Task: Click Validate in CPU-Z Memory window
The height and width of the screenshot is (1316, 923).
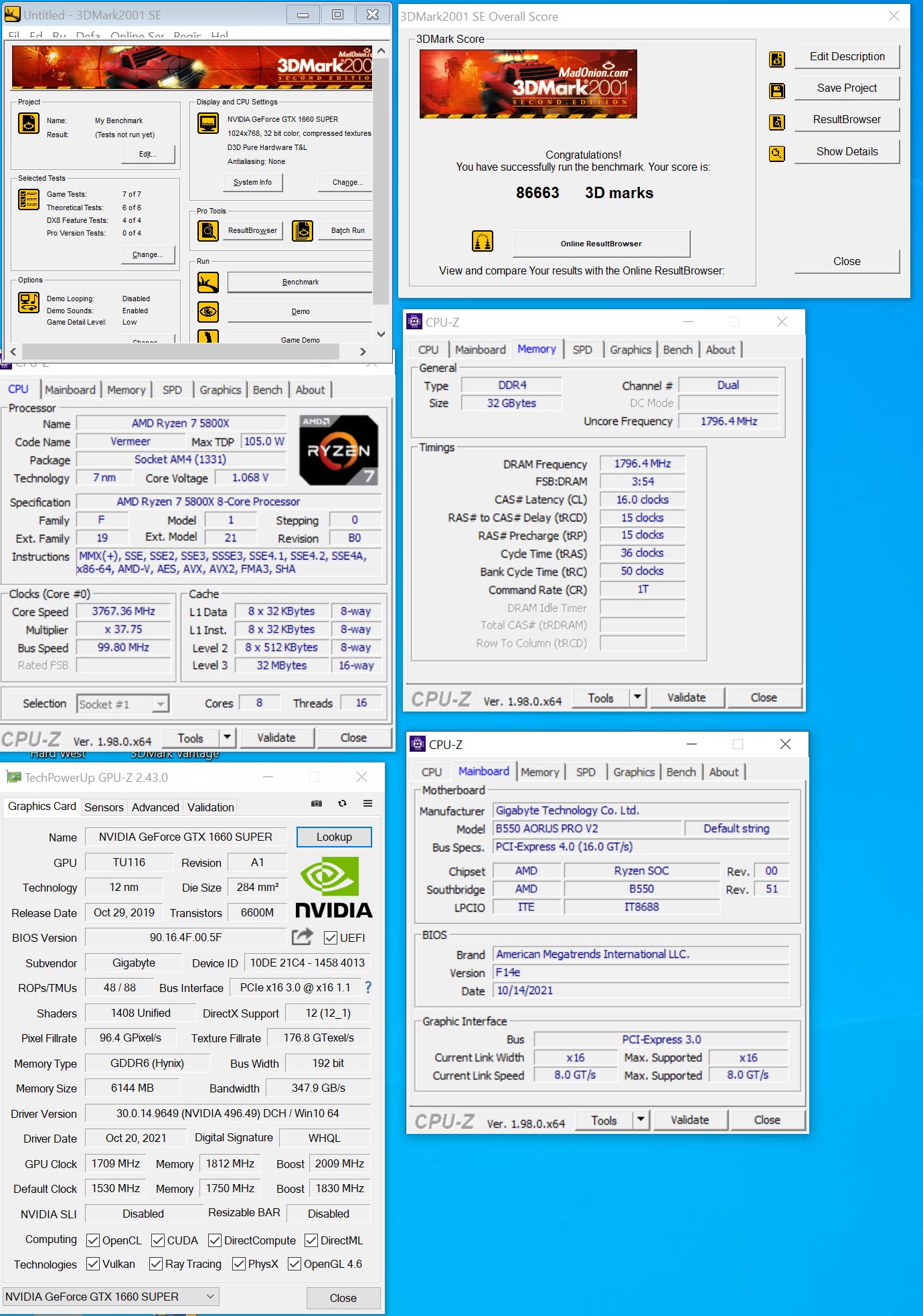Action: tap(687, 697)
